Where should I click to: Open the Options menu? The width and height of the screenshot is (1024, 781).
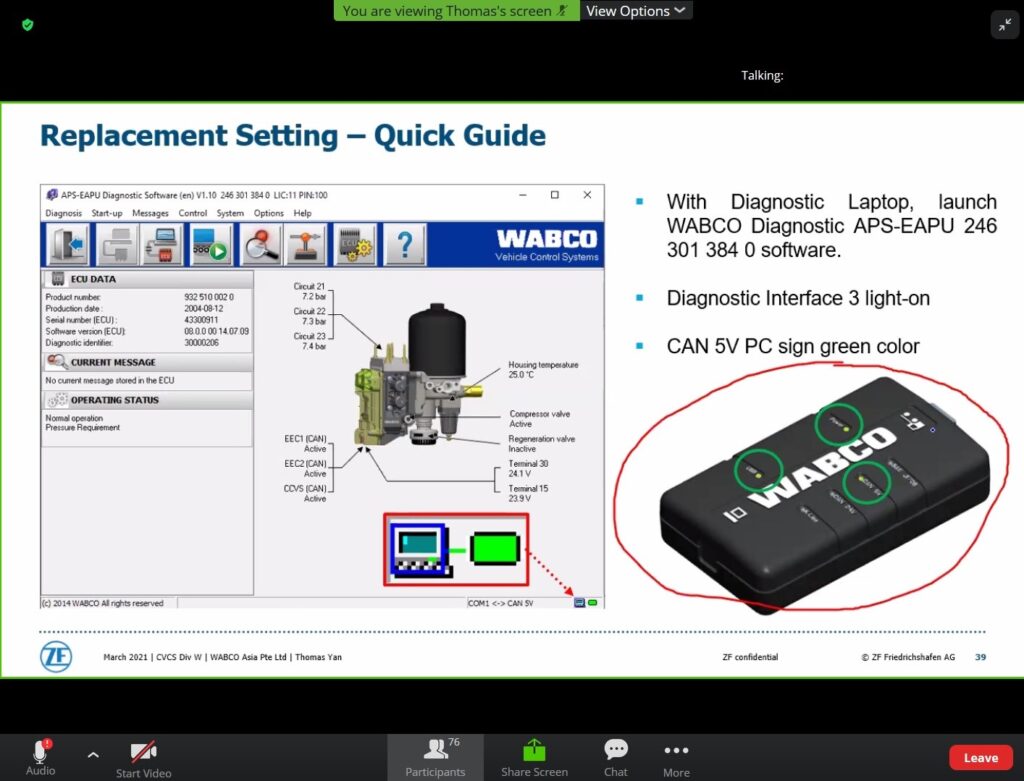point(268,213)
